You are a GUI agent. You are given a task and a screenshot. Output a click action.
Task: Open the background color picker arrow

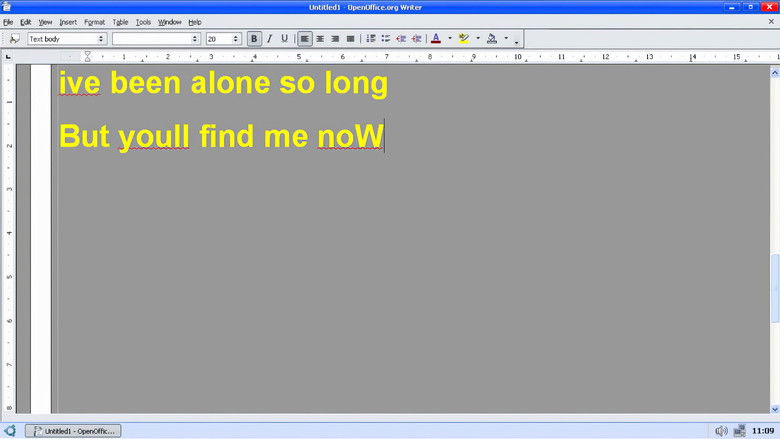point(506,39)
